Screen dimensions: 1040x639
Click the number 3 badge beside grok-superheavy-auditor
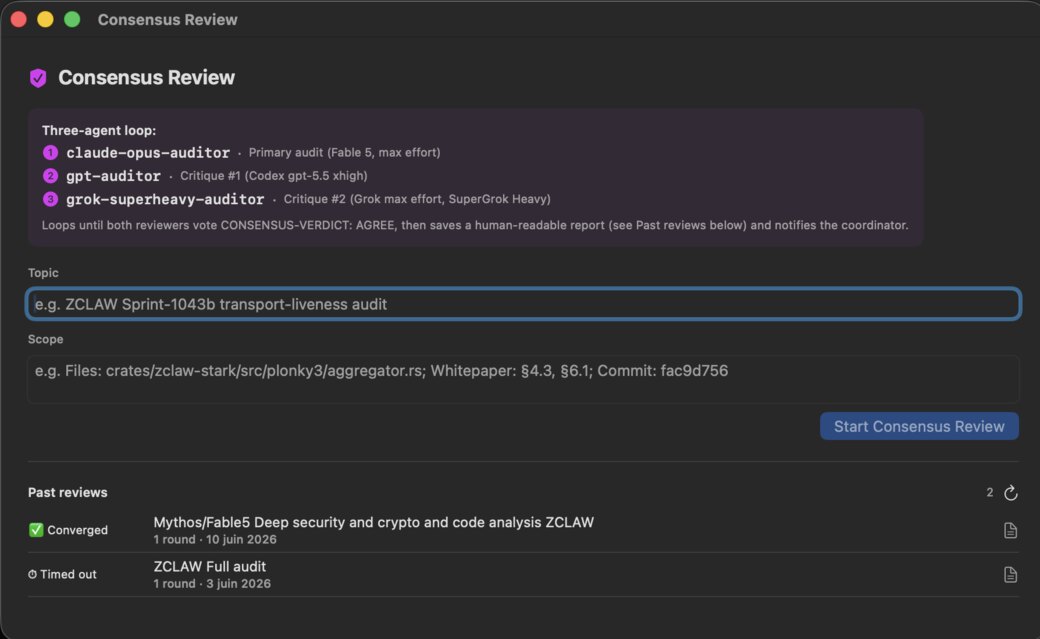[x=50, y=199]
